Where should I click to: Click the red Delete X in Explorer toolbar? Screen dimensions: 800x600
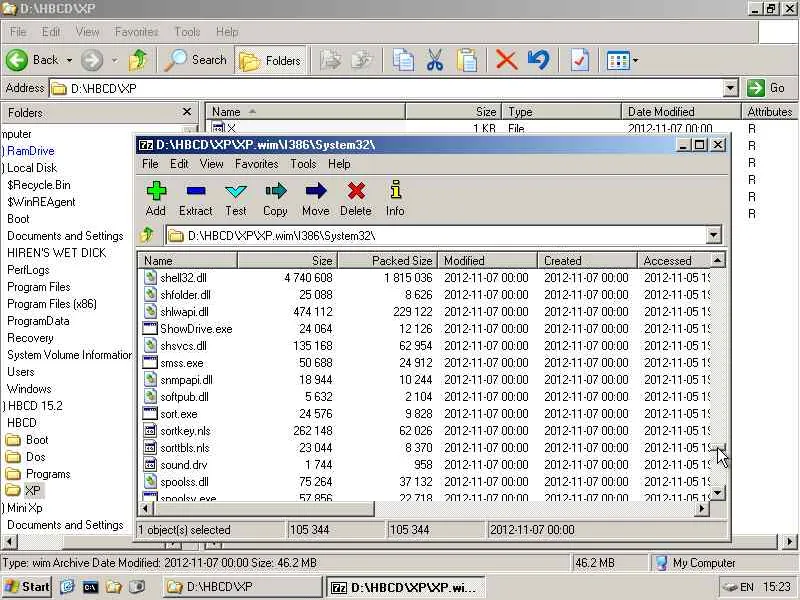point(506,60)
